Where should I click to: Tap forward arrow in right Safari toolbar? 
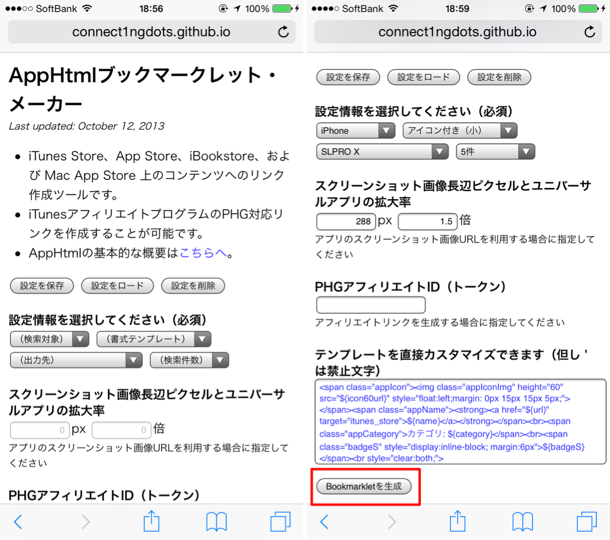[x=392, y=522]
